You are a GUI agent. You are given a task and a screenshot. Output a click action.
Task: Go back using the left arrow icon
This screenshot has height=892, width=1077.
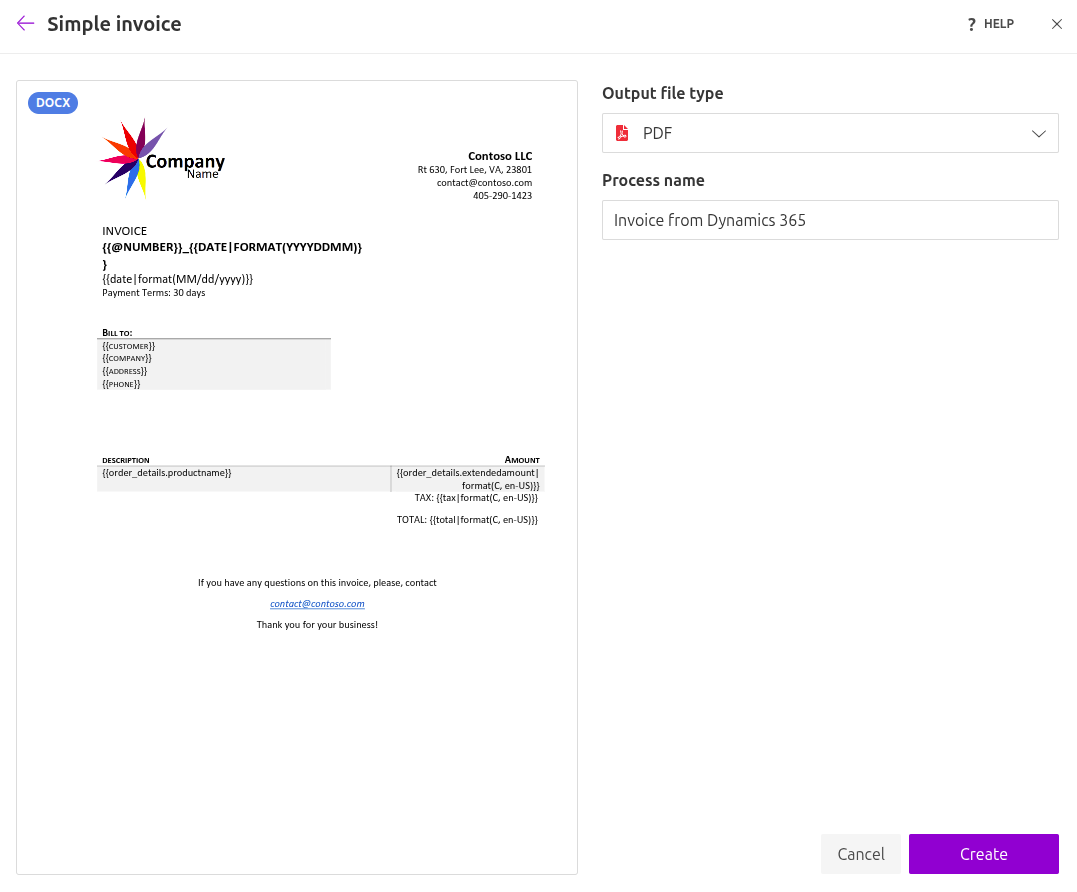coord(26,24)
